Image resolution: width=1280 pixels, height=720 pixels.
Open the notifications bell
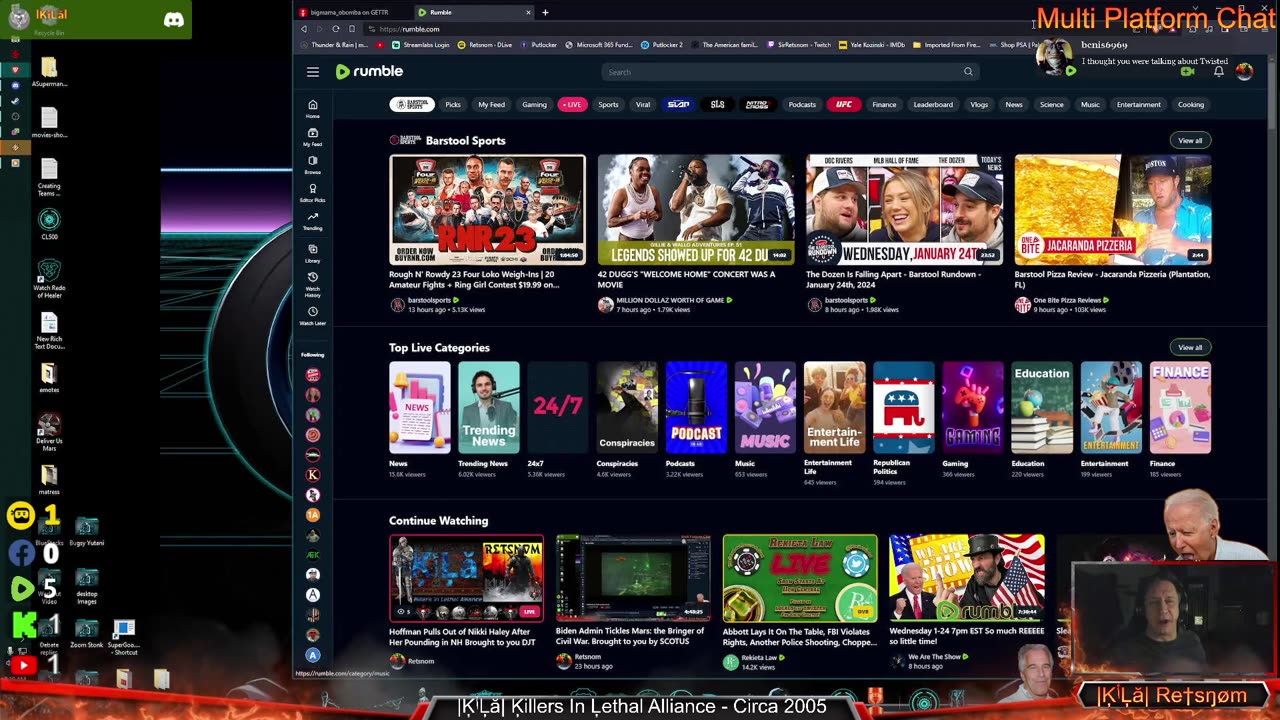tap(1218, 71)
